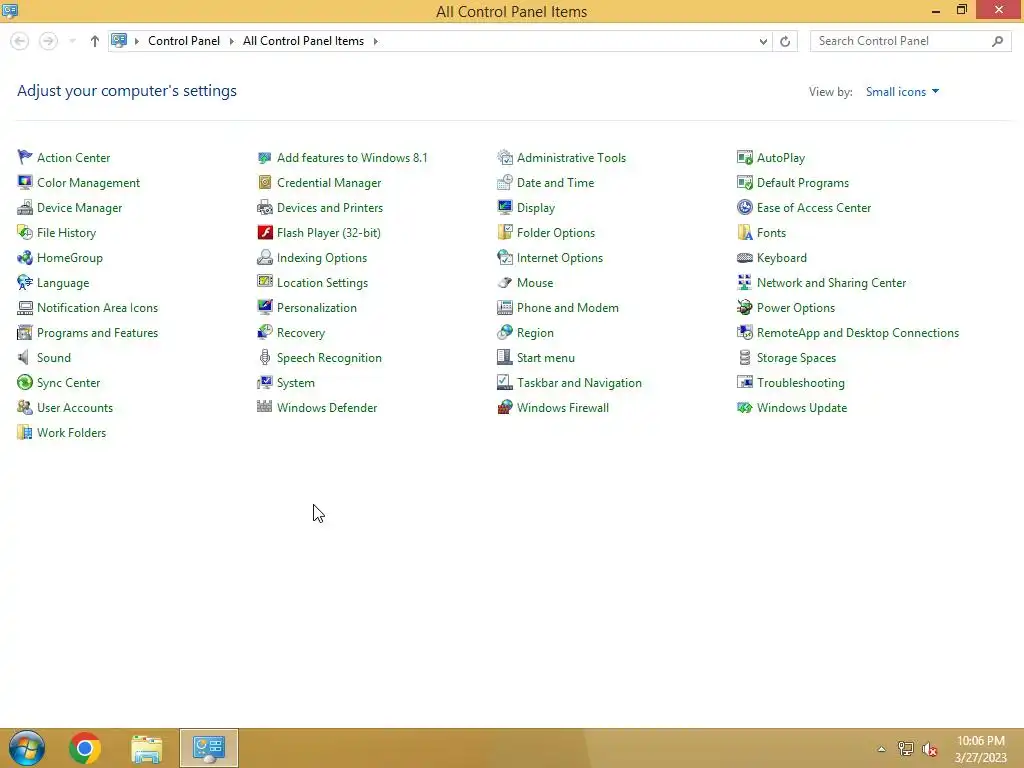The width and height of the screenshot is (1024, 768).
Task: Click the Folder Options icon
Action: click(505, 232)
